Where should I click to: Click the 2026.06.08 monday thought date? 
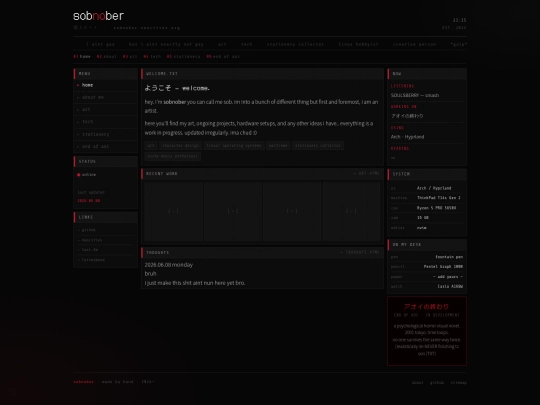point(169,265)
